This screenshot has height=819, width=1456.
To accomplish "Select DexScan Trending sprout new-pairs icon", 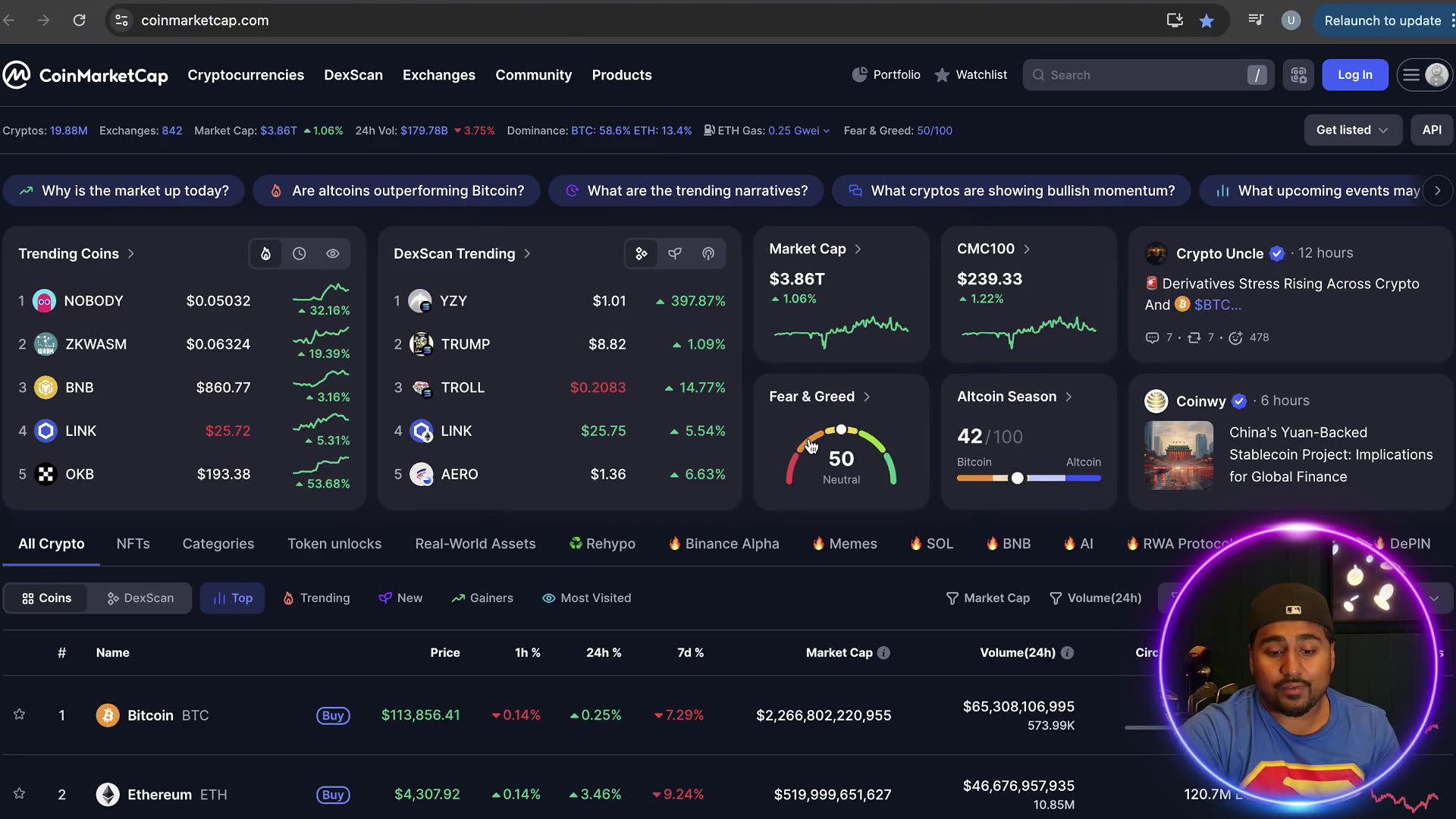I will click(675, 253).
